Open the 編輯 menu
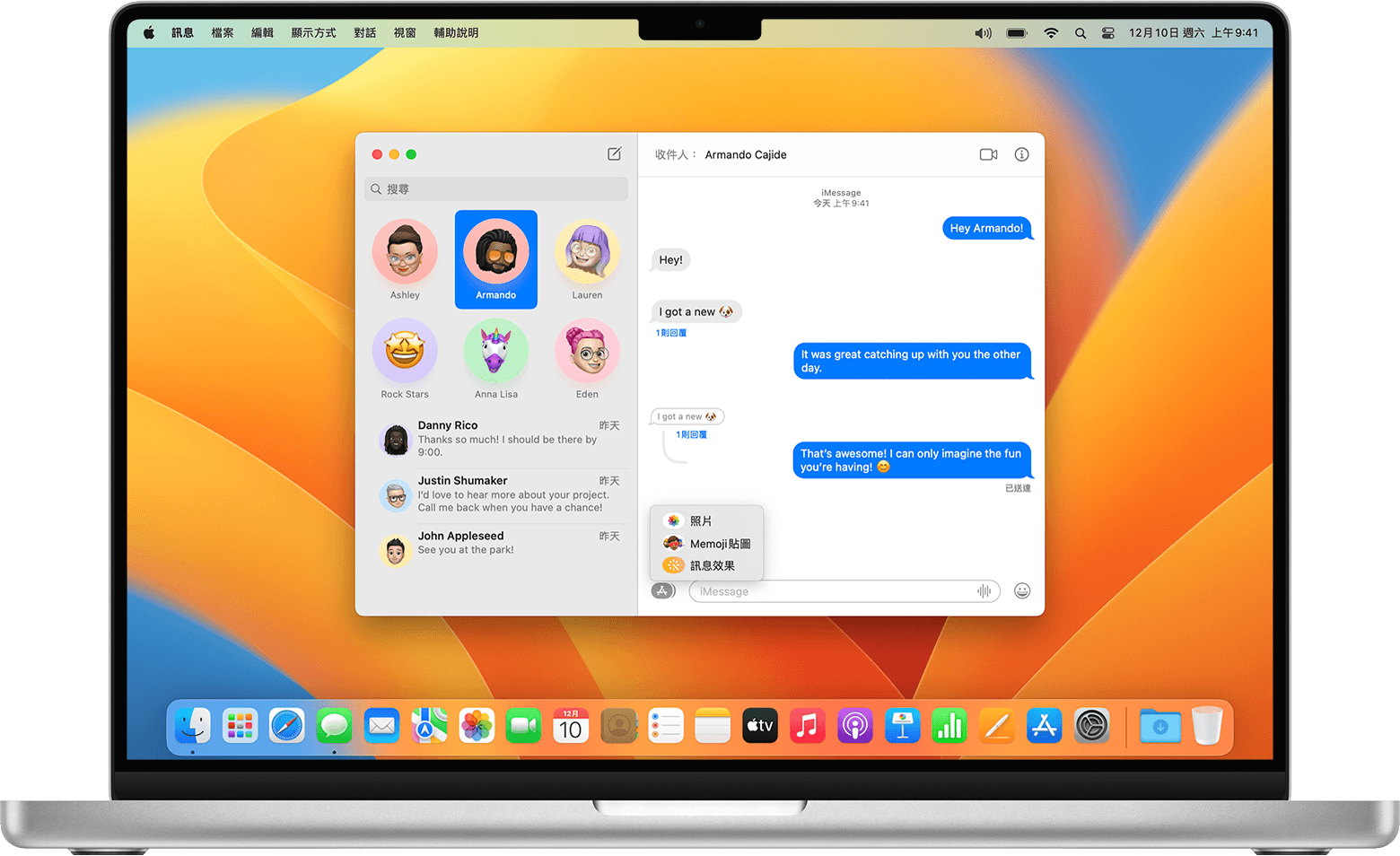Screen dimensions: 1400x856 (262, 32)
